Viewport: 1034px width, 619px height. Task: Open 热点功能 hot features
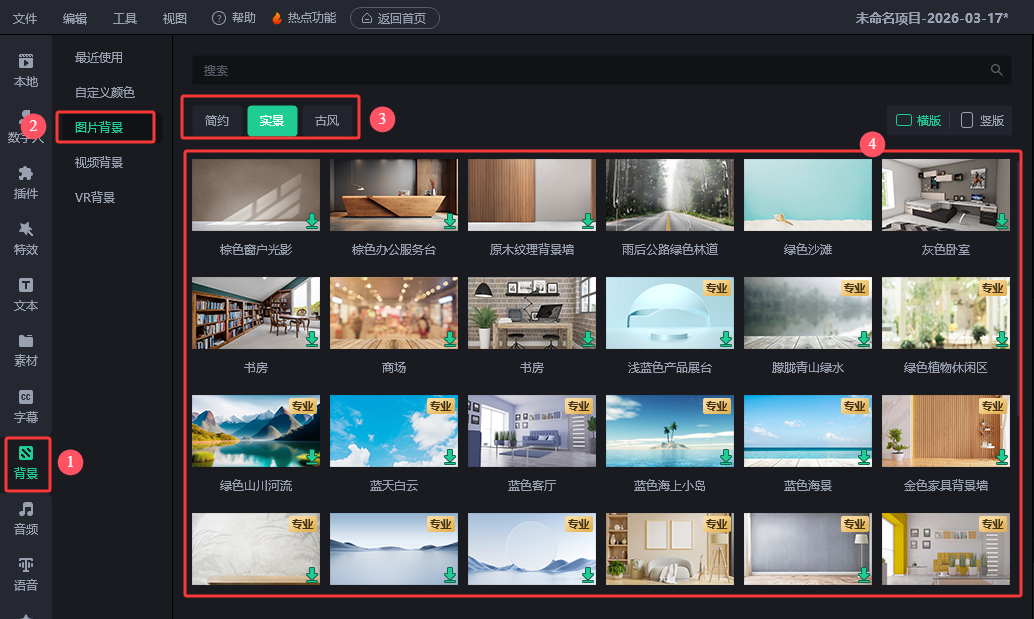pos(304,19)
